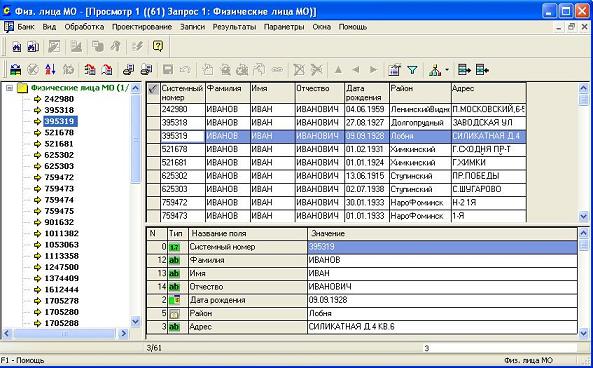This screenshot has width=593, height=368.
Task: Click the properties sheet icon before the funnel
Action: tap(394, 70)
